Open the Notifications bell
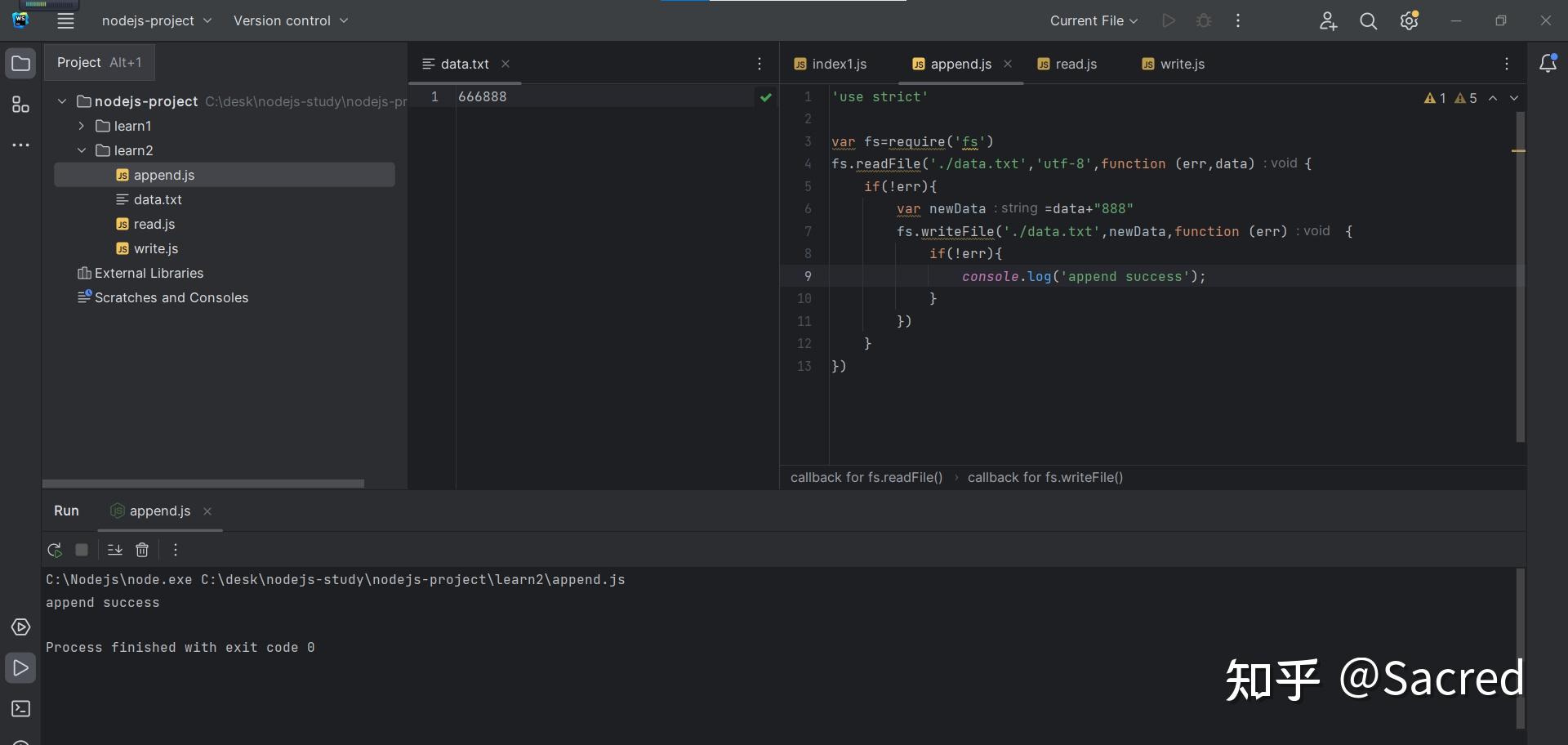The width and height of the screenshot is (1568, 745). (1547, 64)
